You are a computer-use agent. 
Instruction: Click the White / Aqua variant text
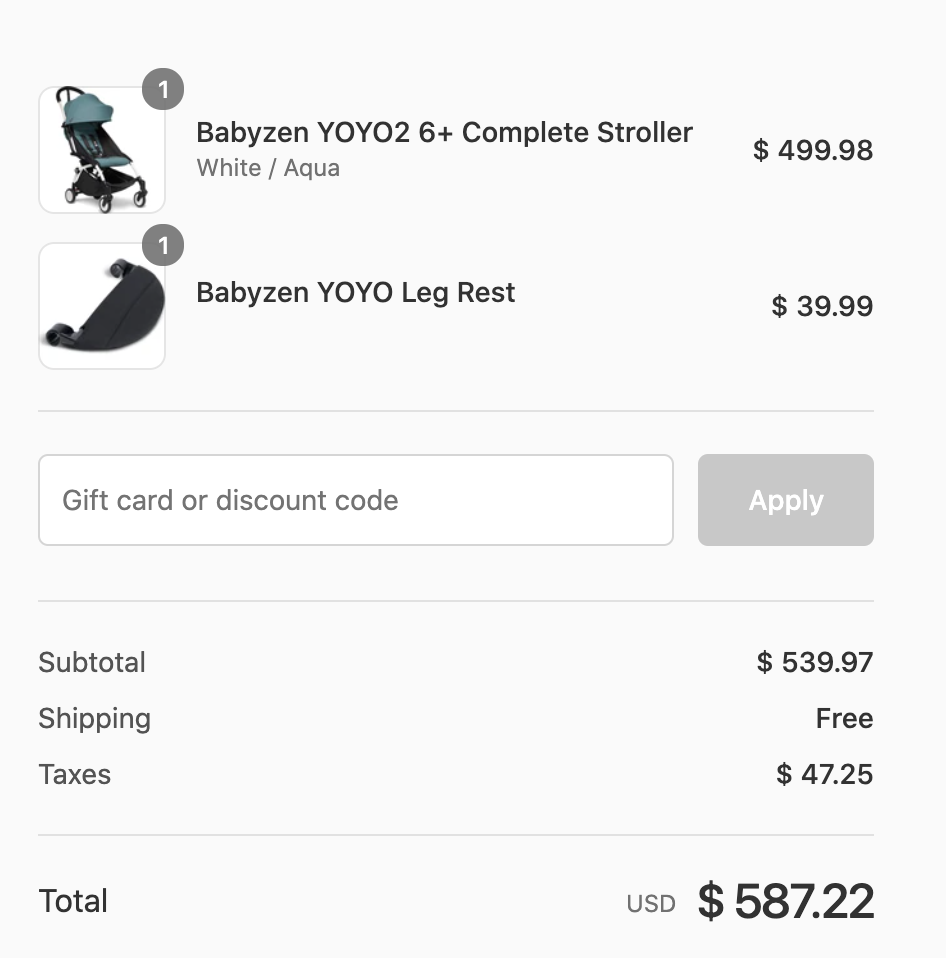click(x=268, y=167)
